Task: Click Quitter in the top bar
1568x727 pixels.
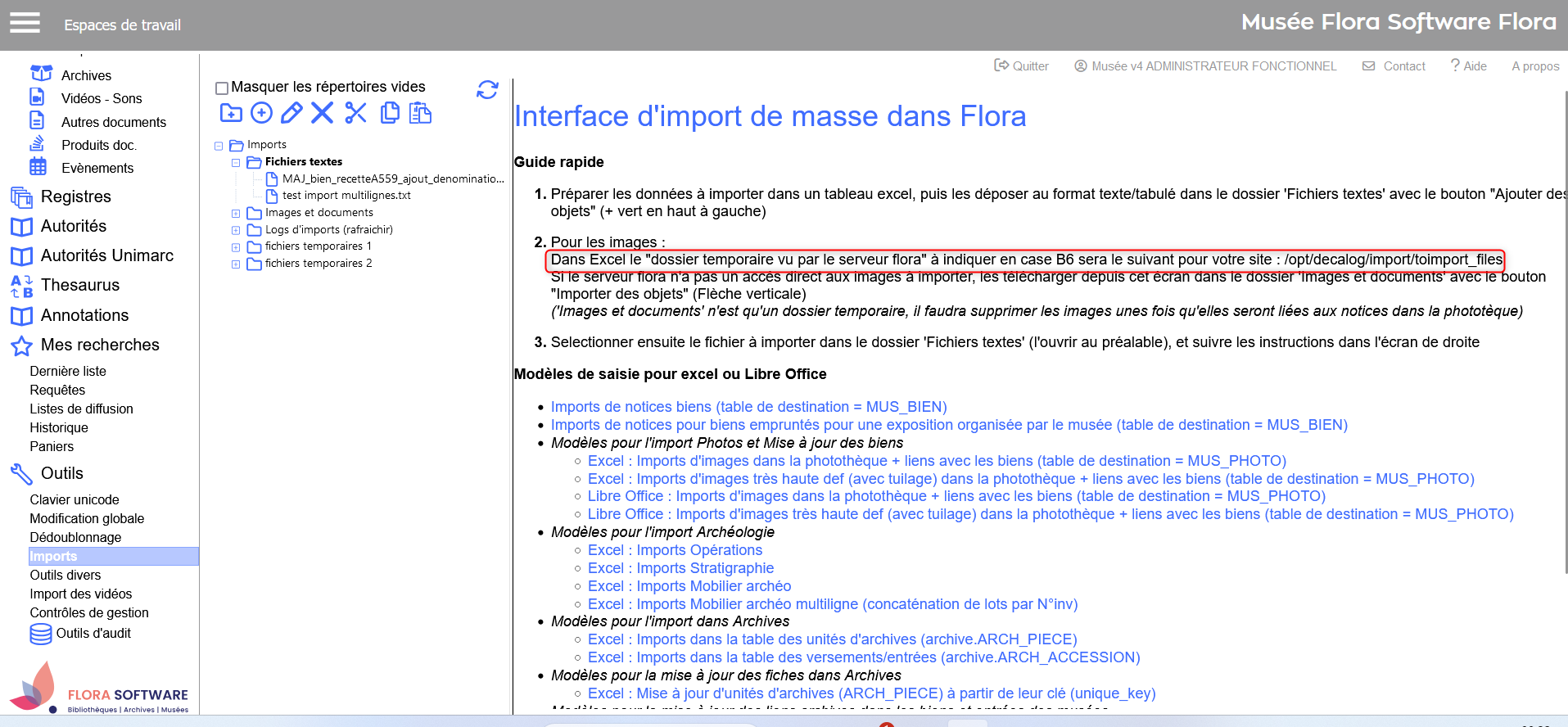Action: tap(1021, 65)
